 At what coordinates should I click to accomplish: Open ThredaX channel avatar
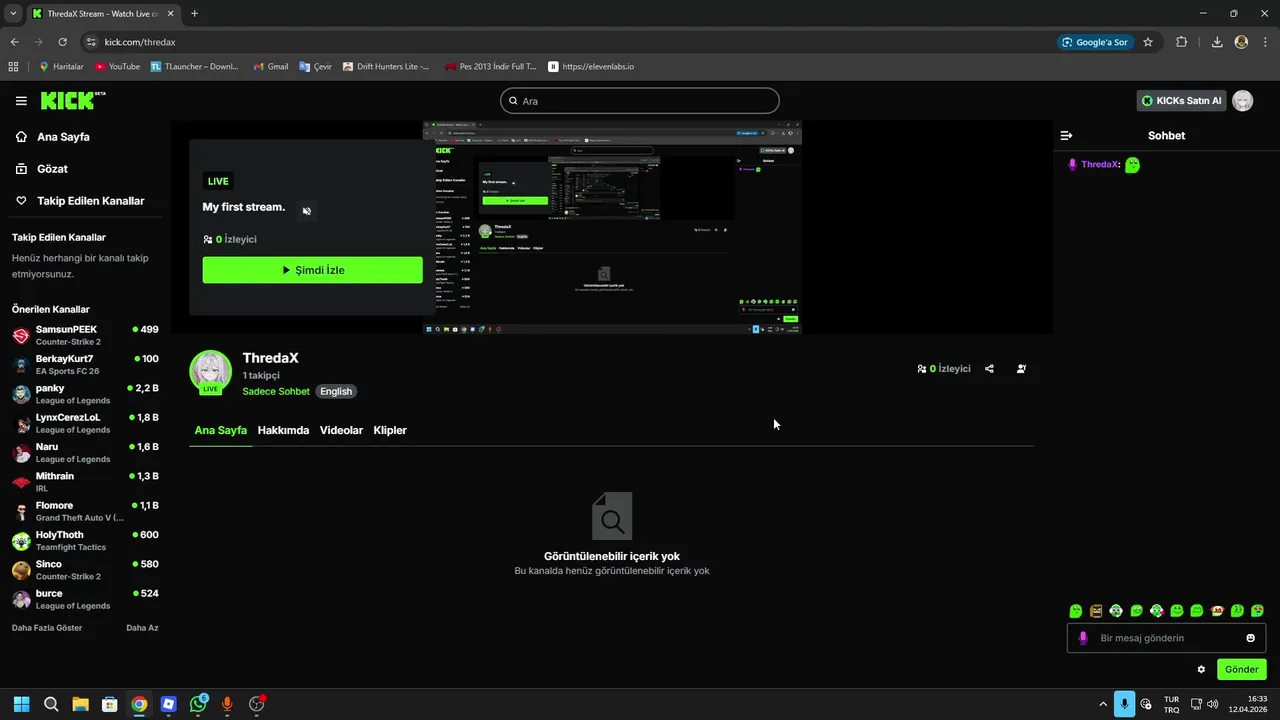pos(210,372)
